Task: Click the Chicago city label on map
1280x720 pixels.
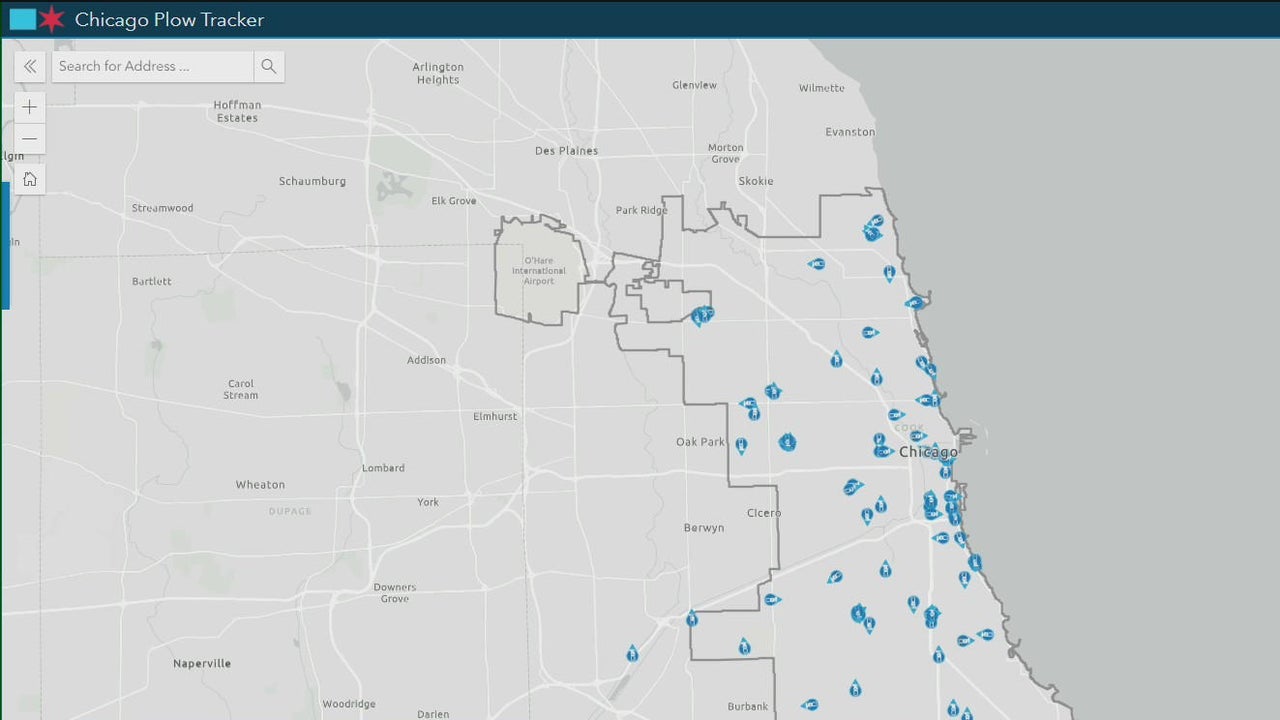Action: 927,452
